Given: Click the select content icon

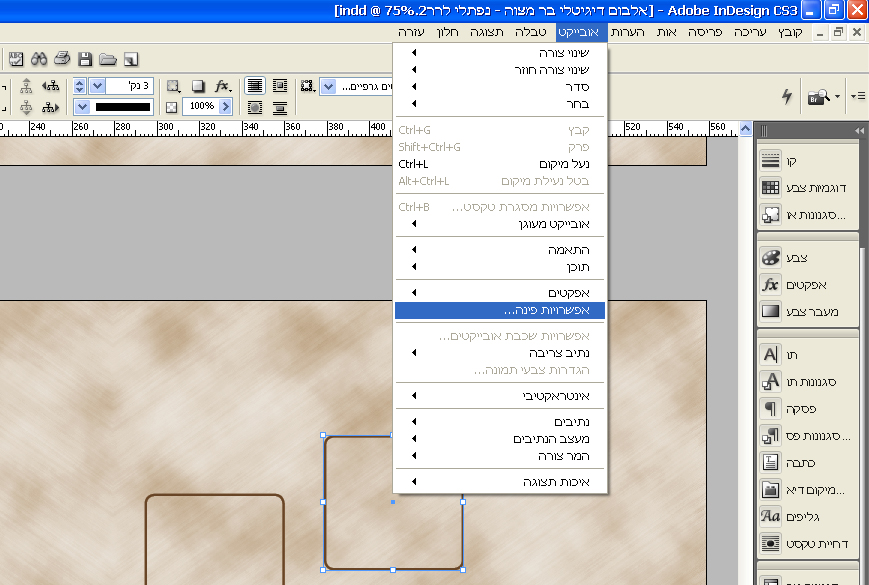Looking at the screenshot, I should point(26,107).
